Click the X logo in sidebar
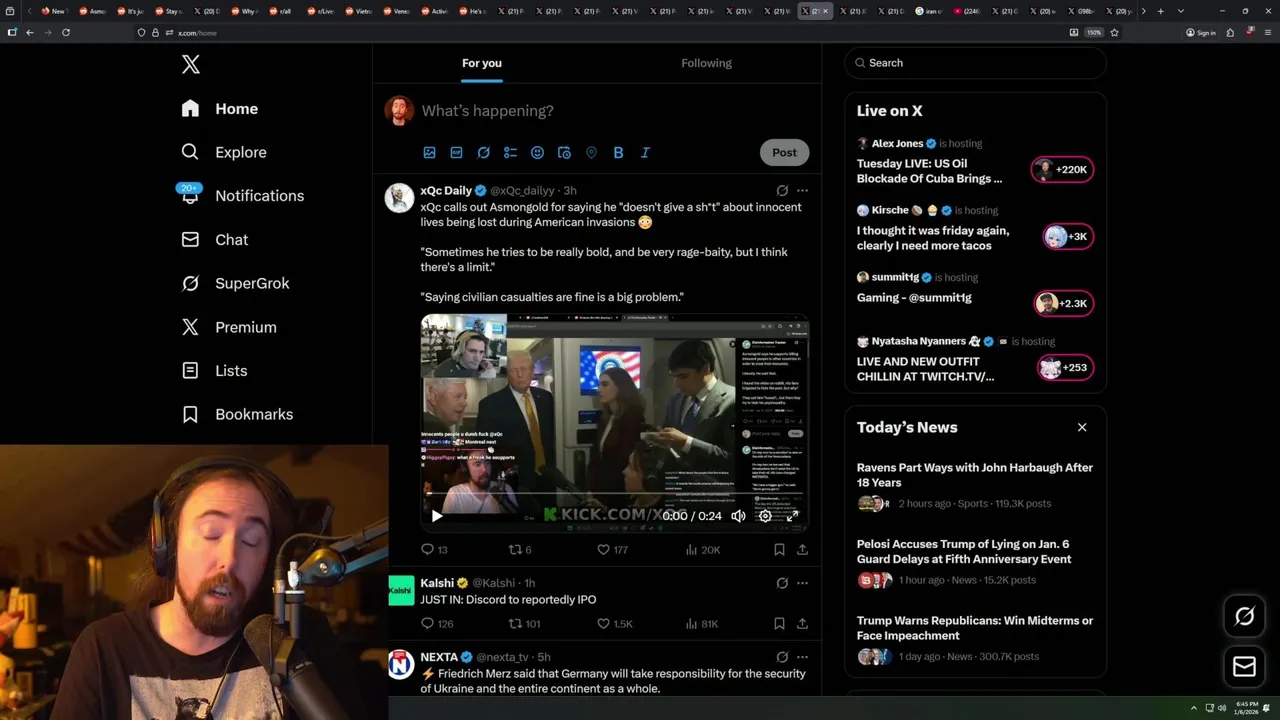This screenshot has height=720, width=1280. [191, 65]
